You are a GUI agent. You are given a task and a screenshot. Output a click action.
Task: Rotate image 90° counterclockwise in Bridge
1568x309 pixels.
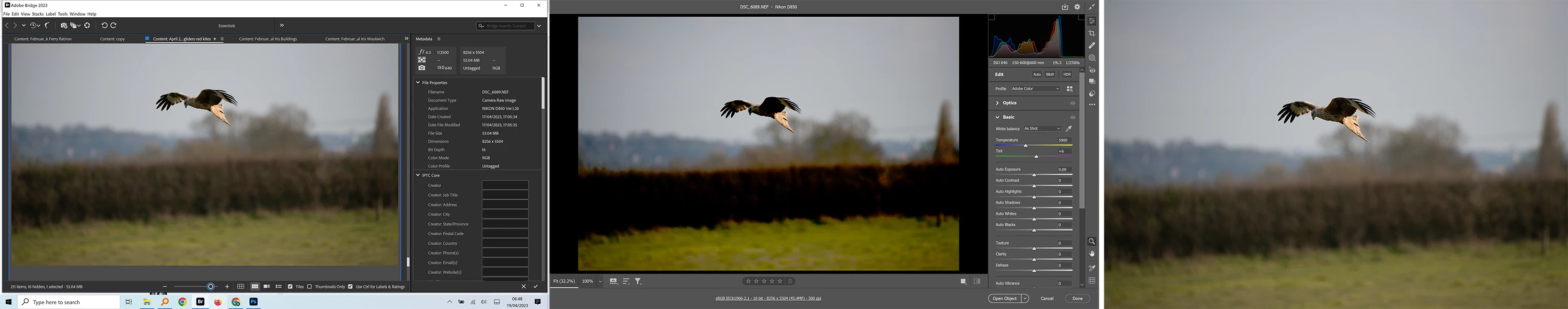[x=104, y=26]
